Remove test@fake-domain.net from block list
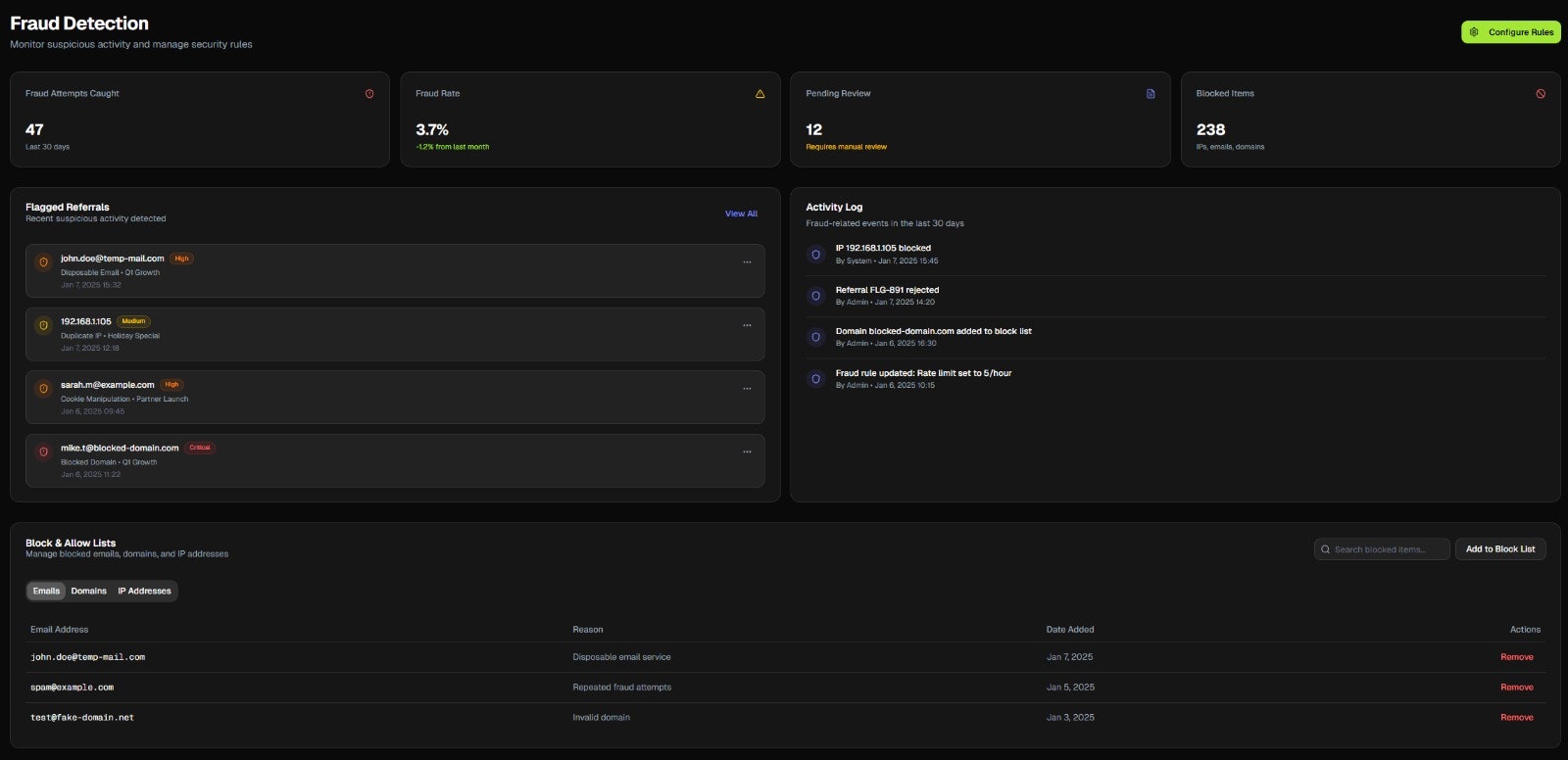The height and width of the screenshot is (760, 1568). coord(1516,718)
